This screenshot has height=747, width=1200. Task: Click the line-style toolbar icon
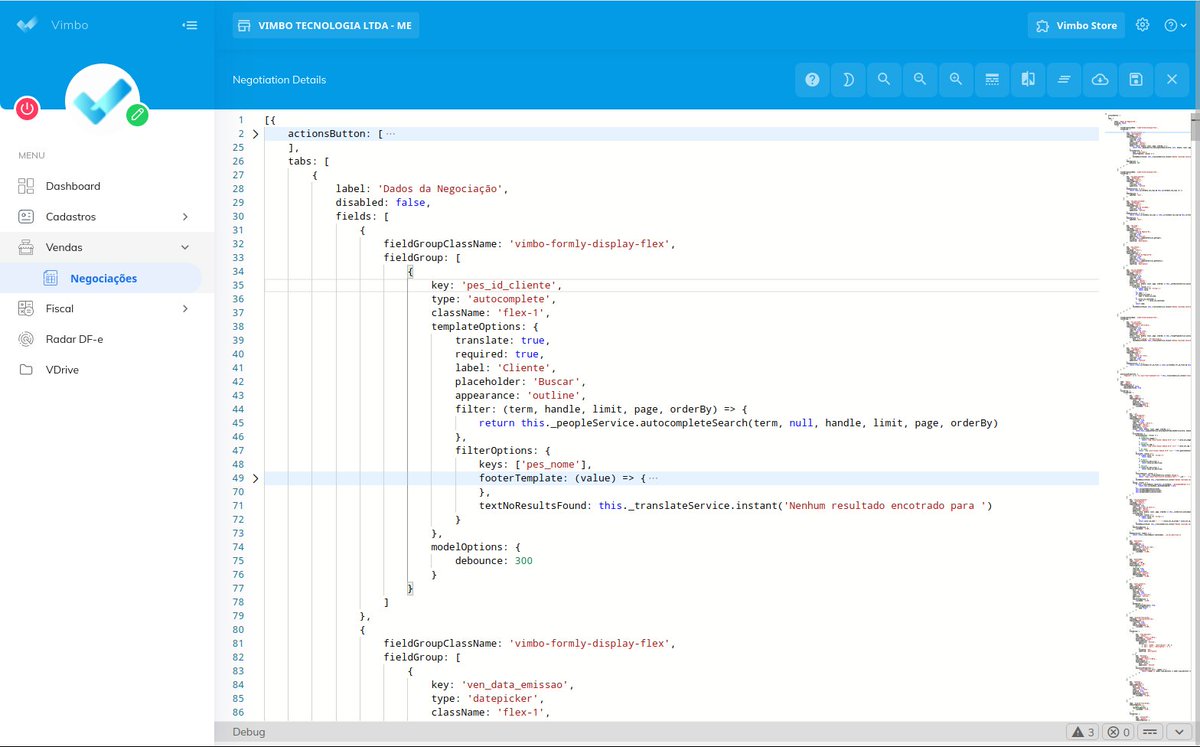point(992,80)
